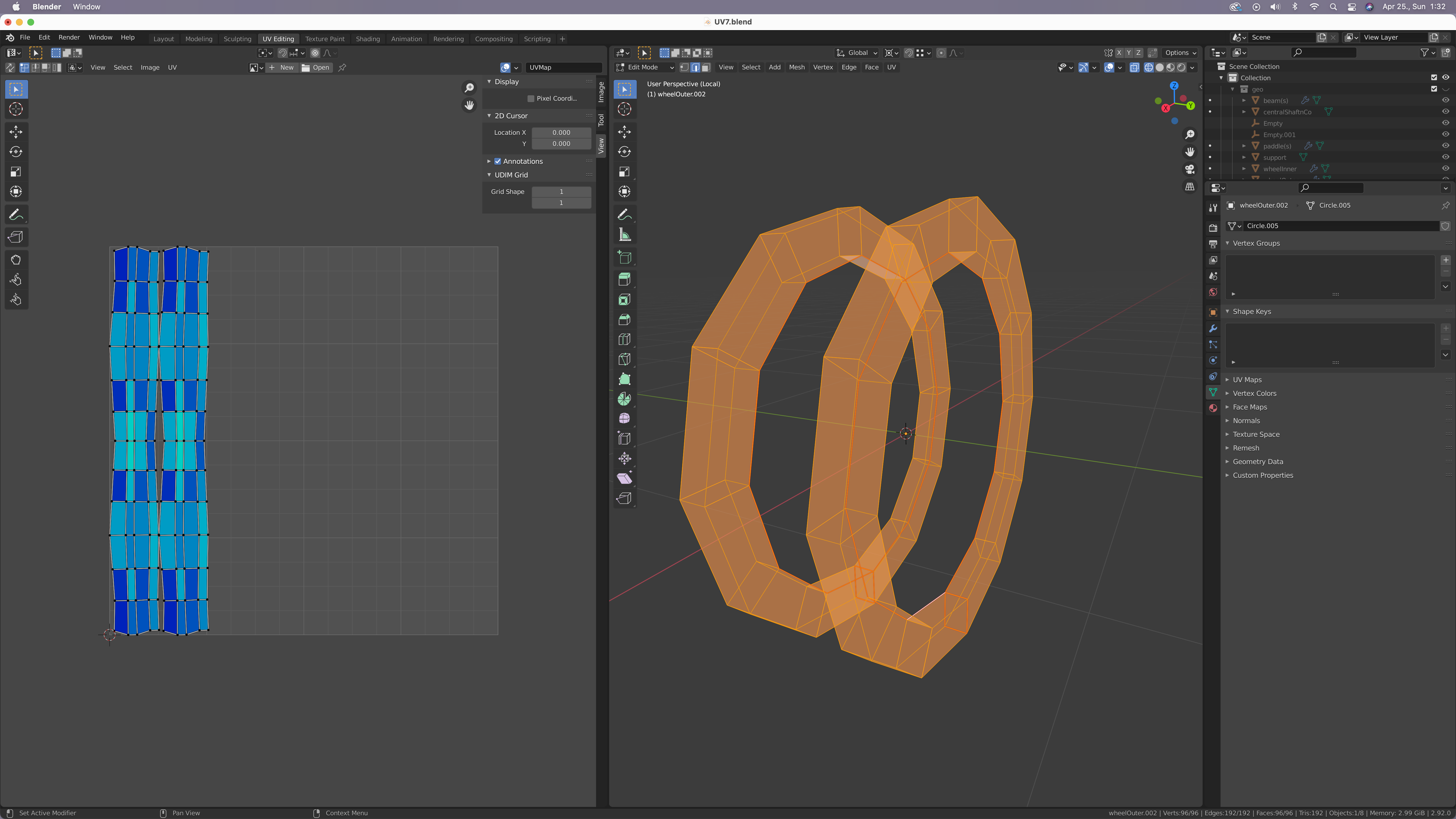1456x819 pixels.
Task: Uncheck the Annotations checkbox
Action: point(498,162)
